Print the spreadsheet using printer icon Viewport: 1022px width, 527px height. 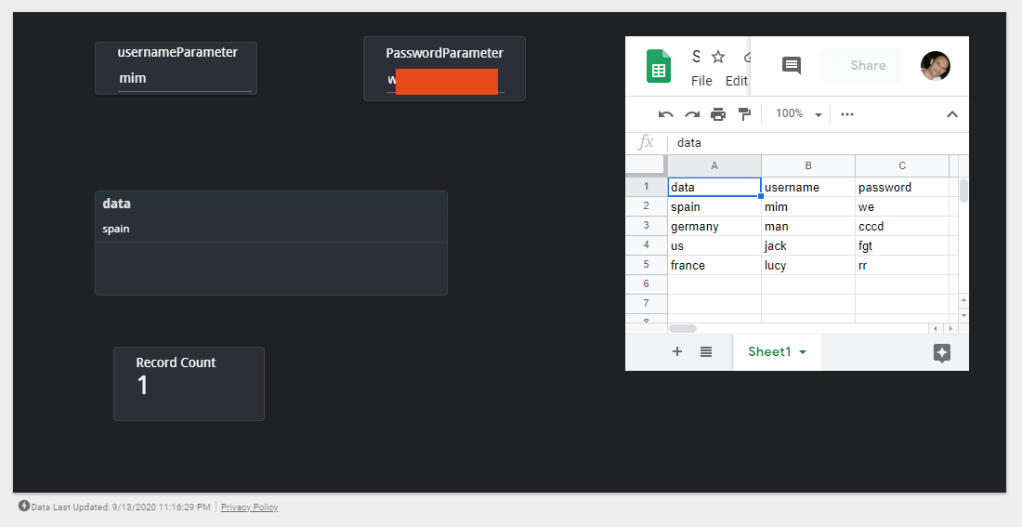pyautogui.click(x=718, y=114)
